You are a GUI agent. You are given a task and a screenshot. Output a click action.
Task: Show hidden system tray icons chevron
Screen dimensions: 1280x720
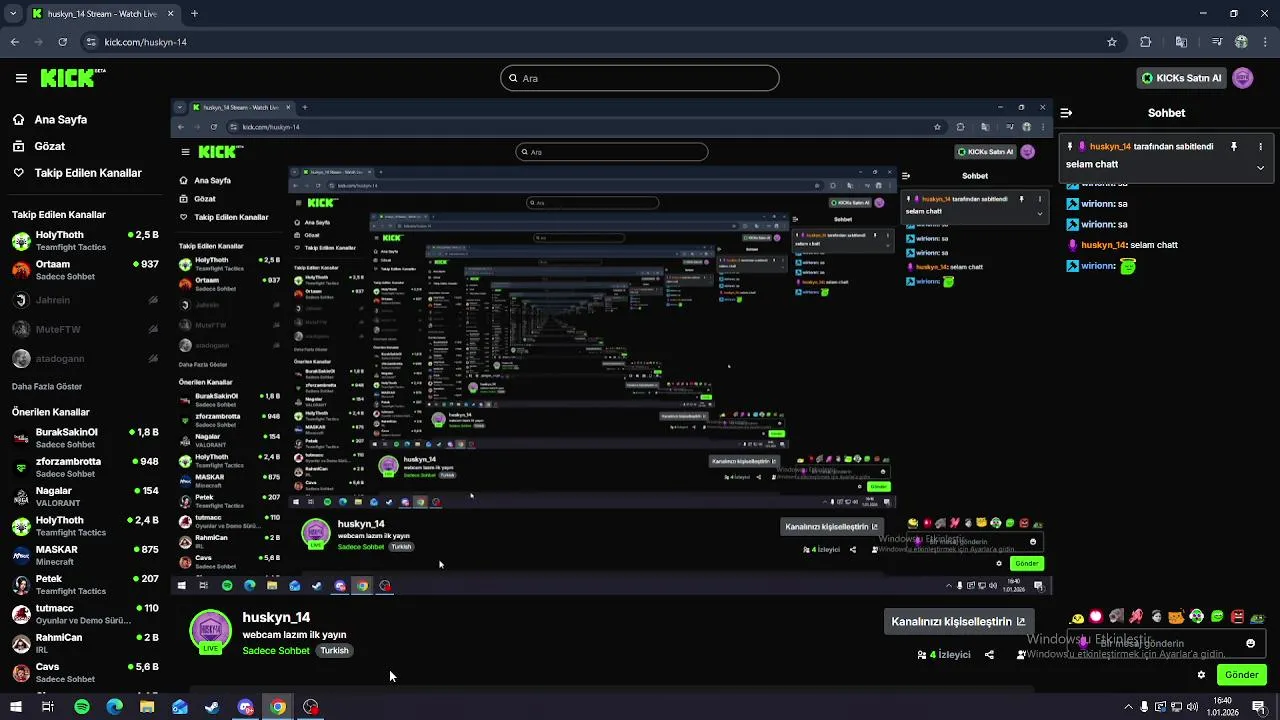coord(1128,707)
